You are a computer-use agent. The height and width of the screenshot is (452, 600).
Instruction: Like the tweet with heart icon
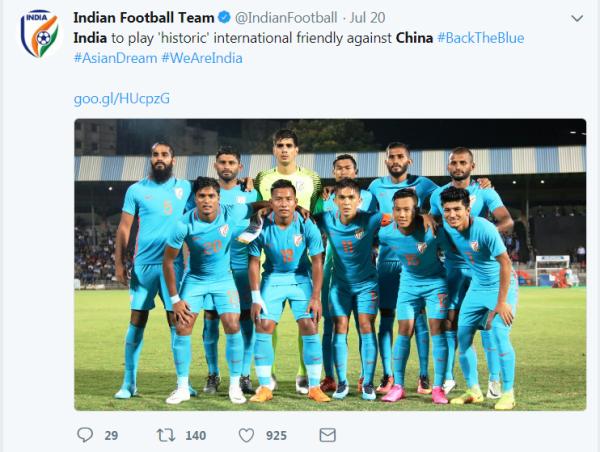(246, 435)
